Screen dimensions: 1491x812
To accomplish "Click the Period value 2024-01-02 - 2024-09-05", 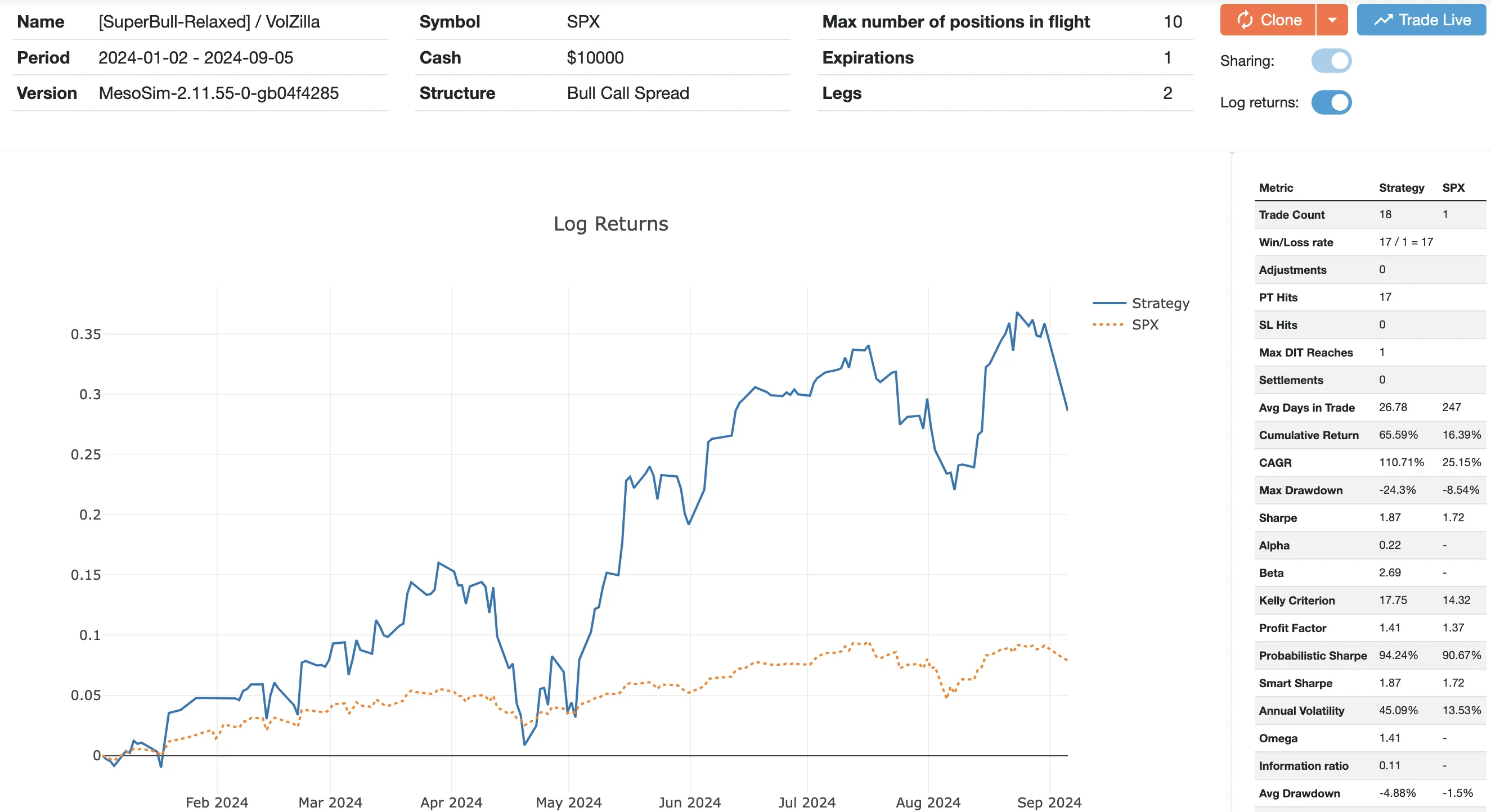I will 197,57.
